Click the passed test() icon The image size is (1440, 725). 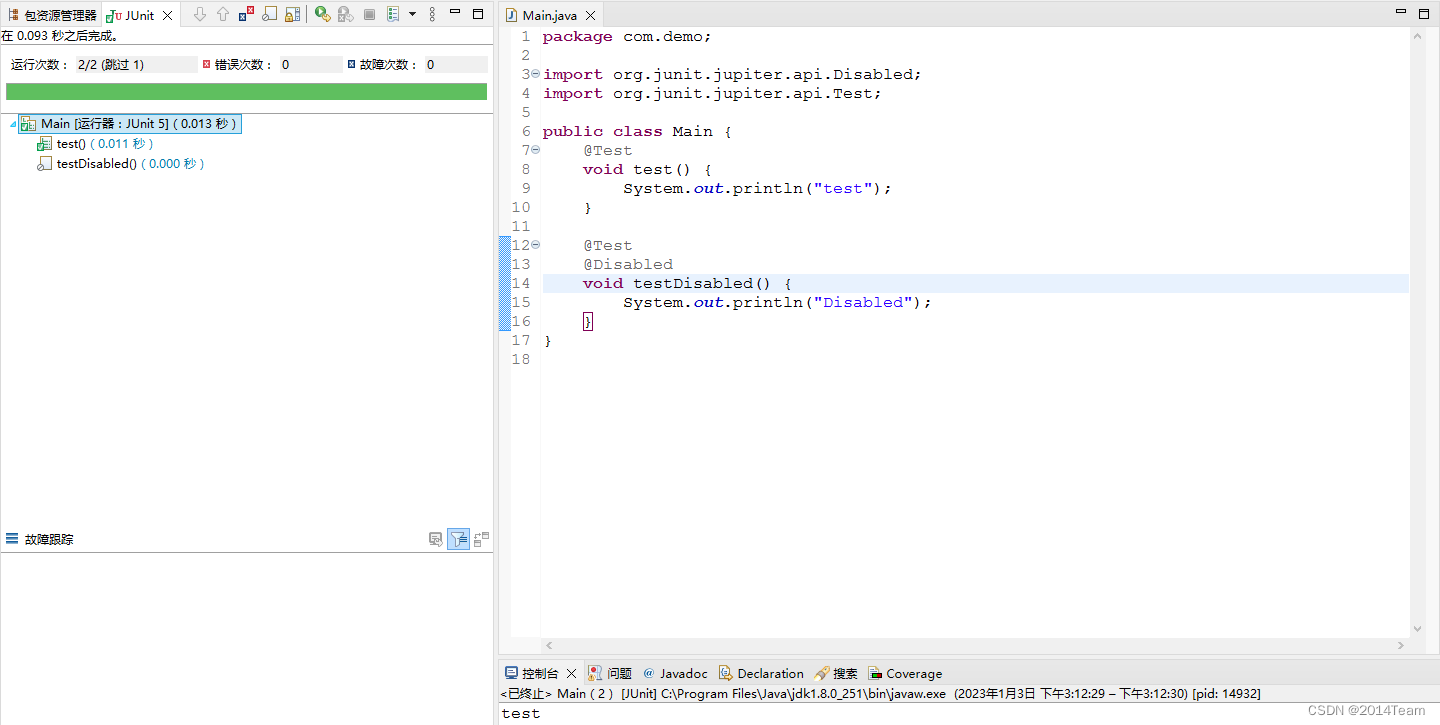pyautogui.click(x=44, y=144)
